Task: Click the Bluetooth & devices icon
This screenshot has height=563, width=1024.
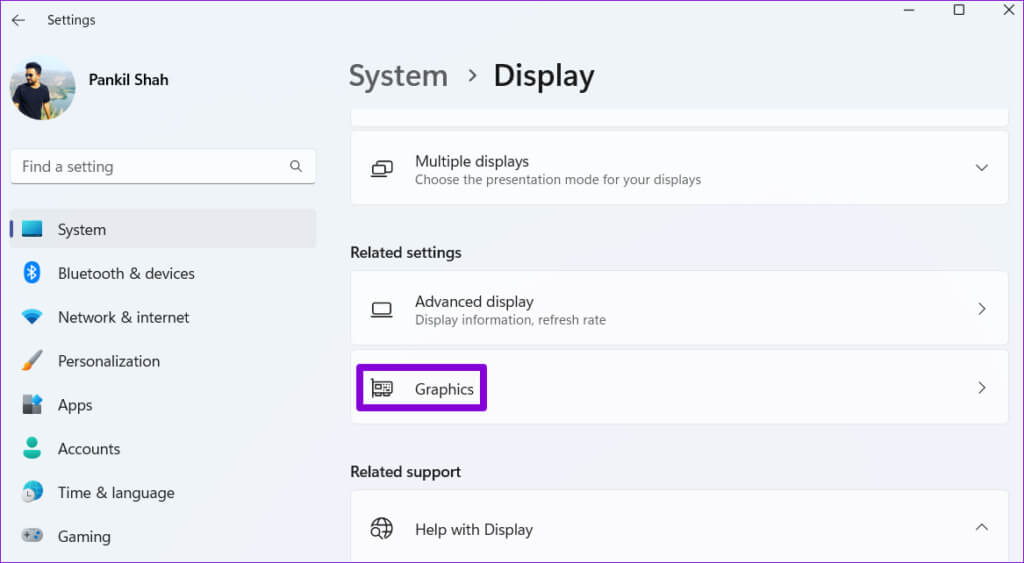Action: pos(32,273)
